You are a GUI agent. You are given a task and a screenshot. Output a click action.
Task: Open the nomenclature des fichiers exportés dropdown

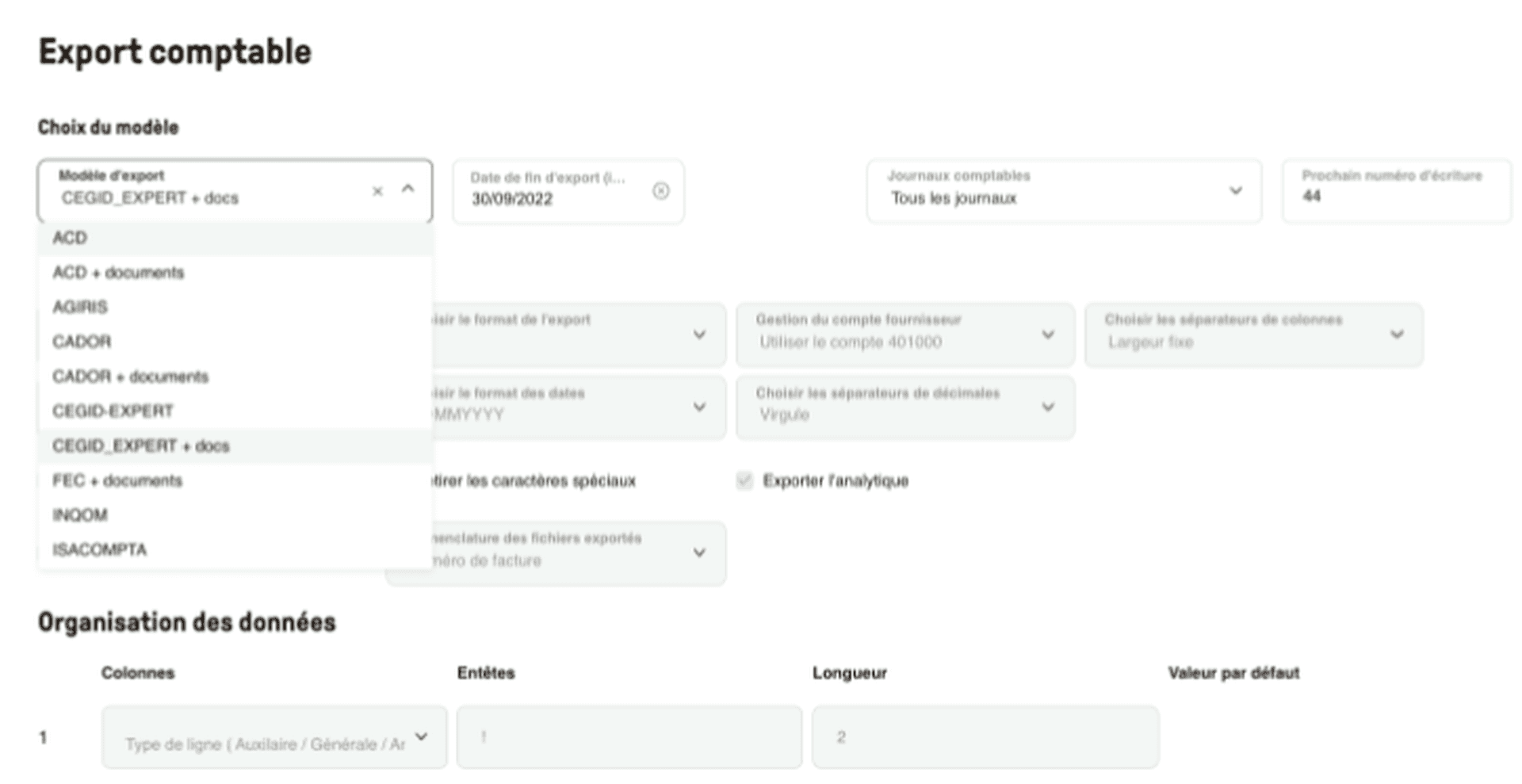coord(700,553)
